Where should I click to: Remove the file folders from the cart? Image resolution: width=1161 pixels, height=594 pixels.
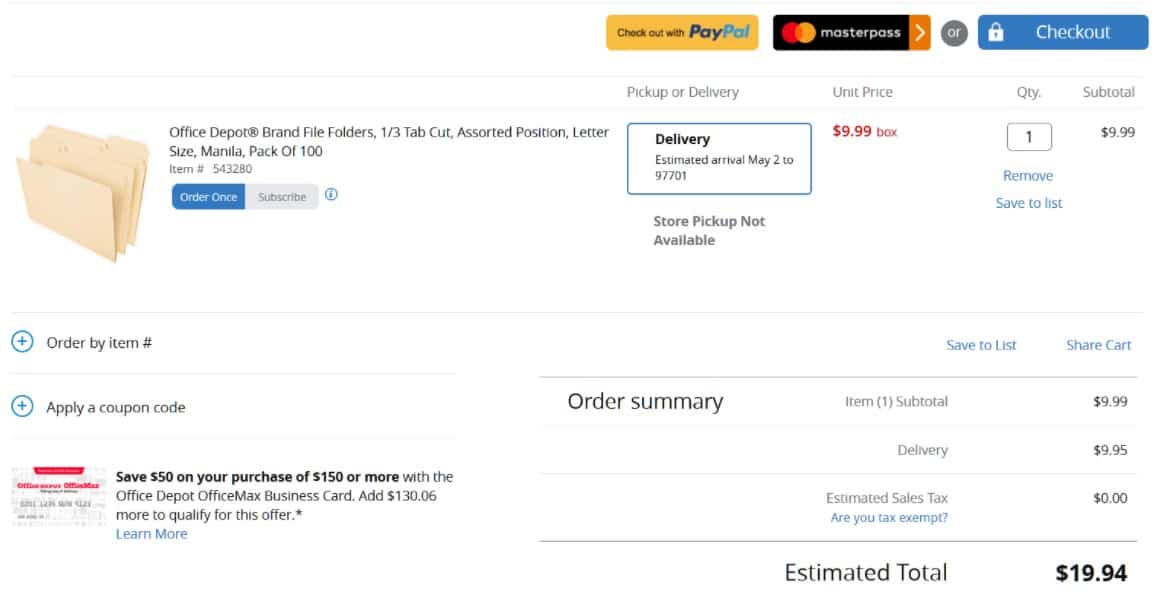click(x=1028, y=175)
